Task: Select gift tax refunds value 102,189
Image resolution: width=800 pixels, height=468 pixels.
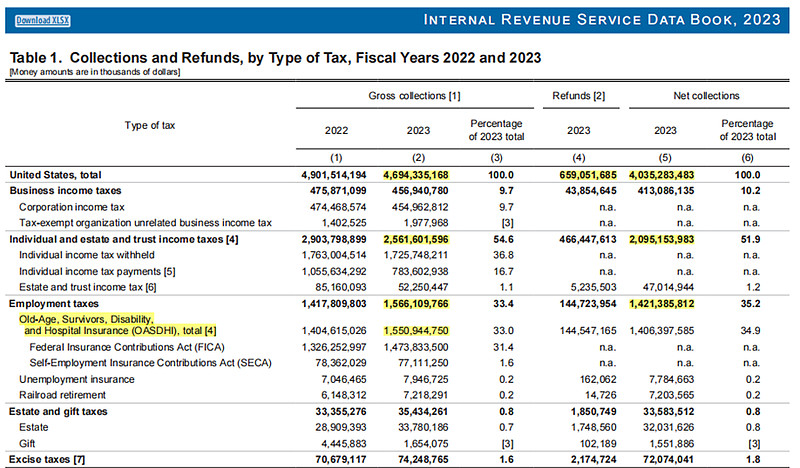Action: click(x=598, y=444)
